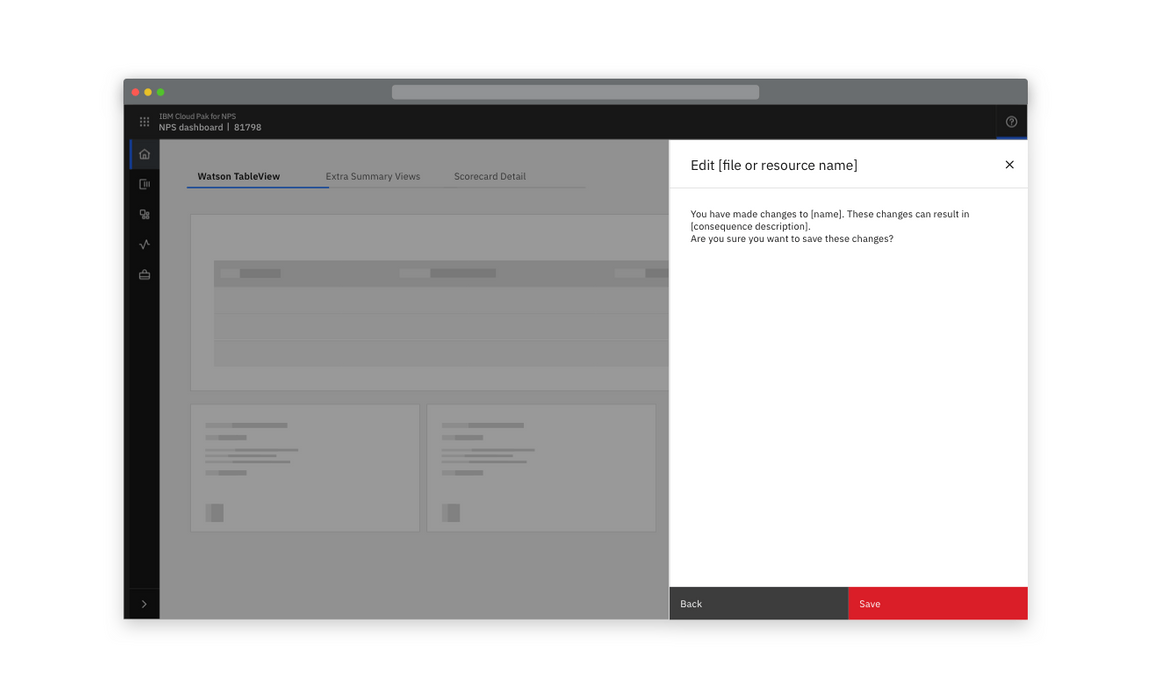Screen dimensions: 1152x699
Task: Click the Help icon in the top-right header
Action: click(1011, 121)
